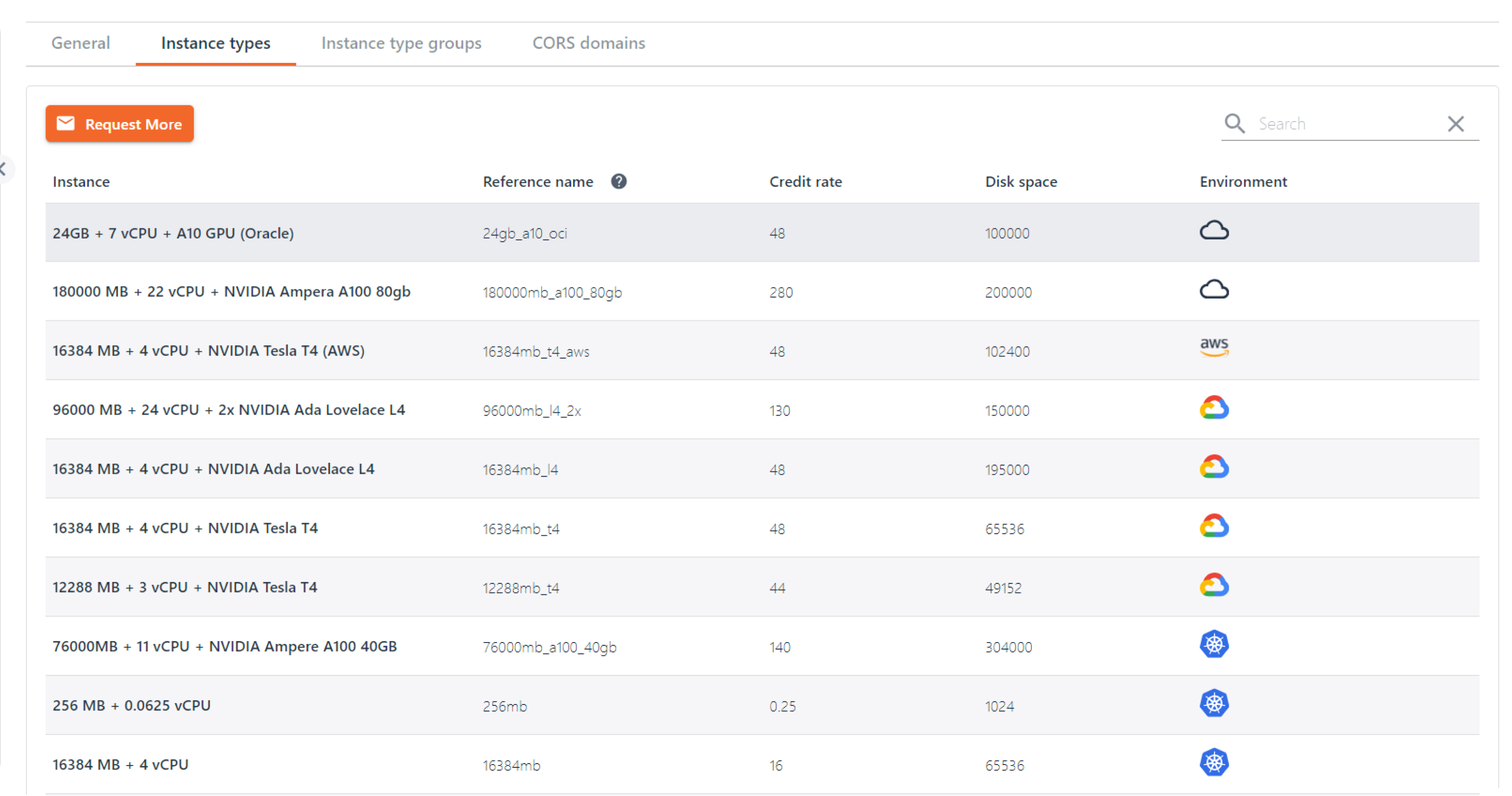Select '16384 MB + 4 vCPU + NVIDIA Ada Lovelace L4'
The width and height of the screenshot is (1512, 796).
(x=213, y=469)
